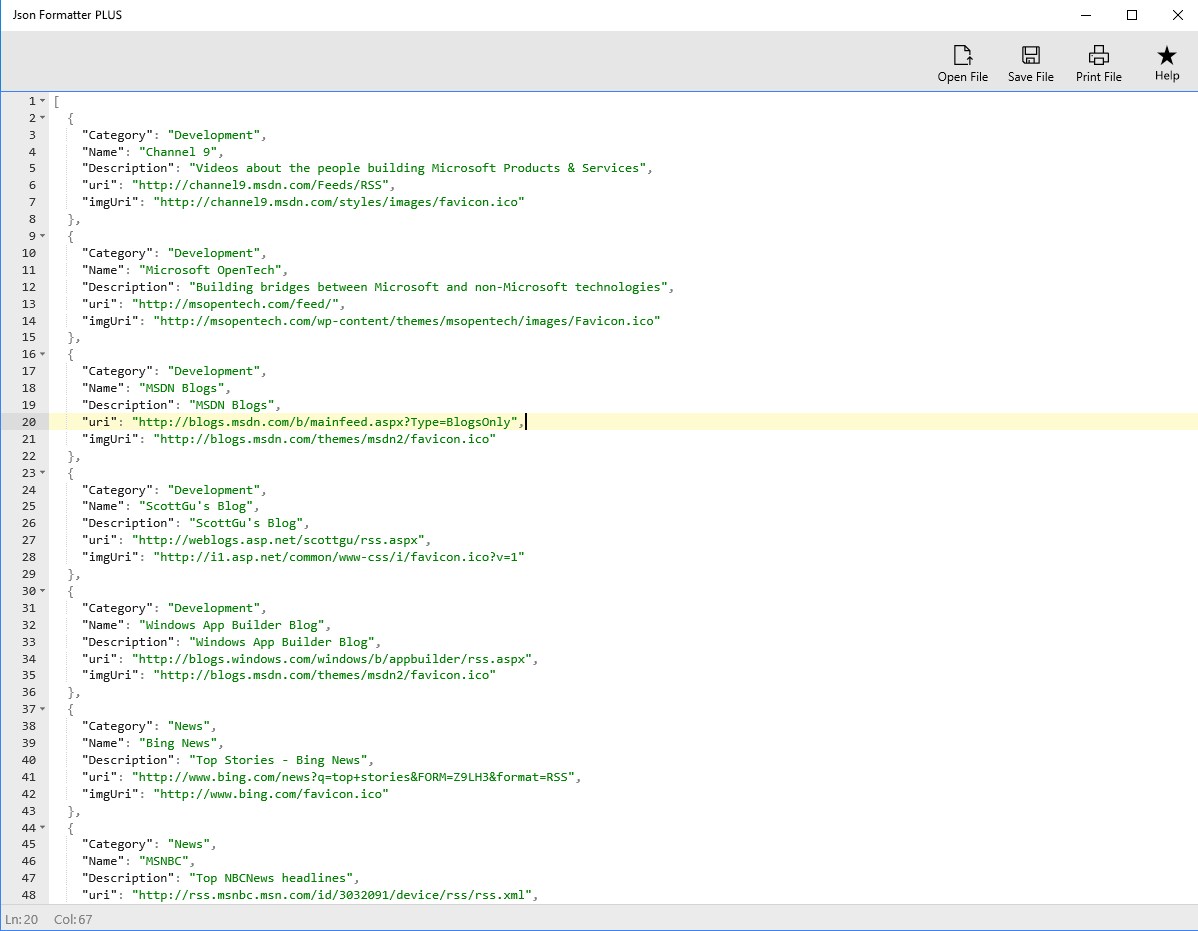The width and height of the screenshot is (1198, 931).
Task: Click the Col 67 indicator in status bar
Action: coord(70,919)
